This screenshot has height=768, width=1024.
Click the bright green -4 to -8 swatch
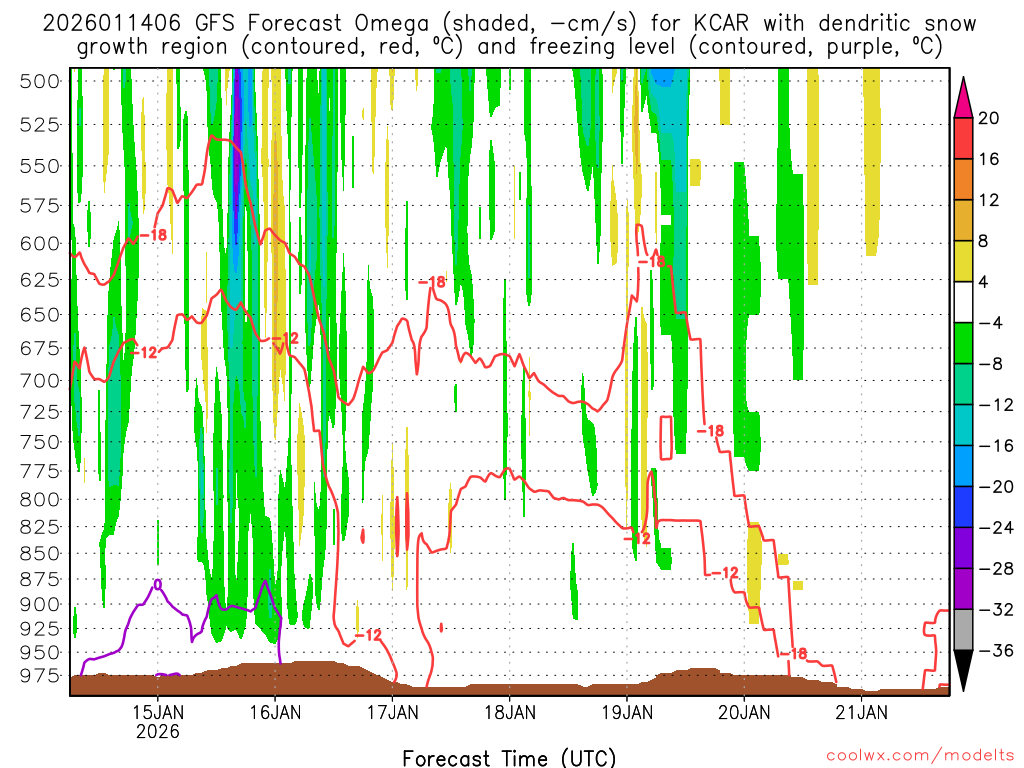[x=963, y=343]
